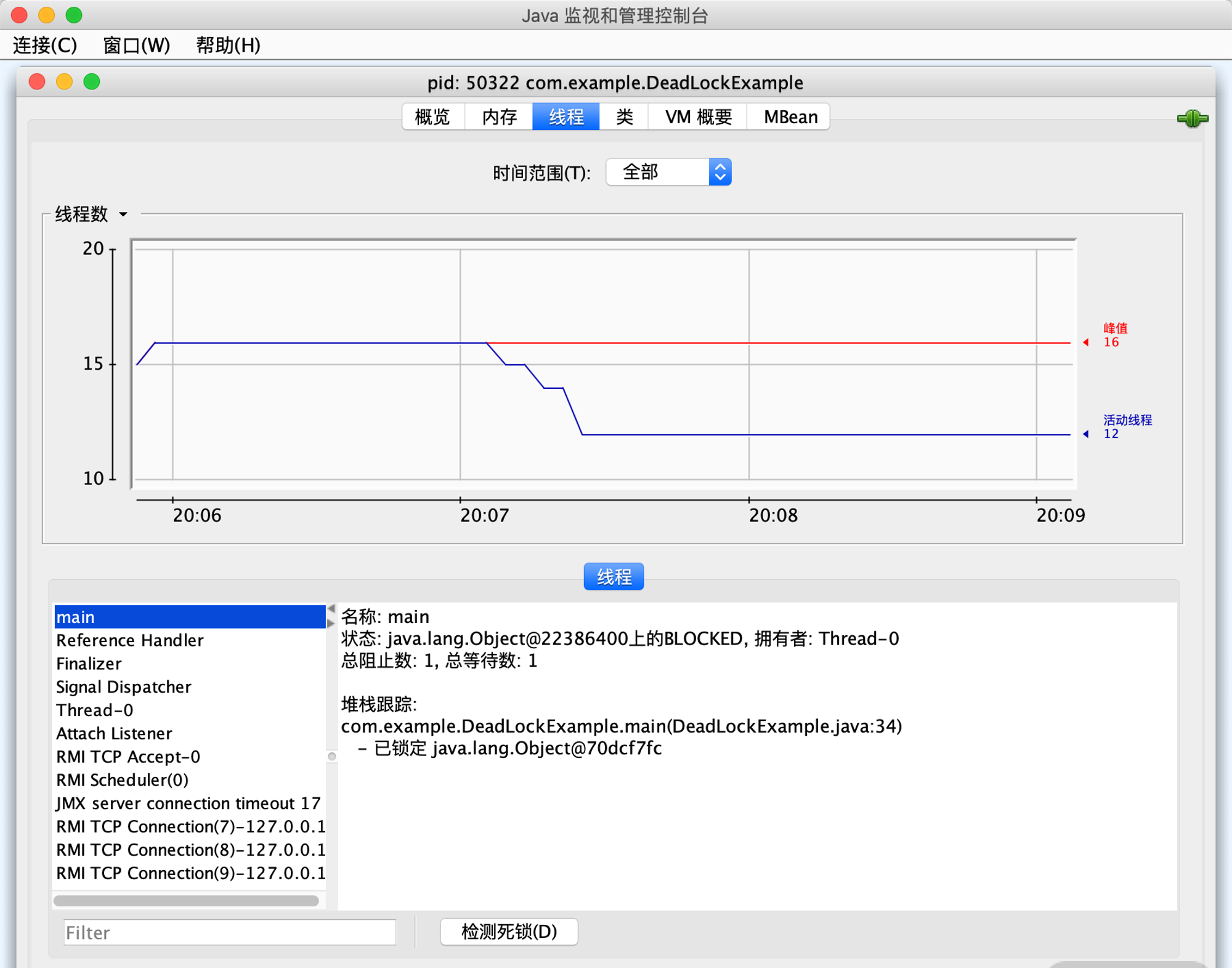Click the green connection status plug icon

pyautogui.click(x=1192, y=118)
